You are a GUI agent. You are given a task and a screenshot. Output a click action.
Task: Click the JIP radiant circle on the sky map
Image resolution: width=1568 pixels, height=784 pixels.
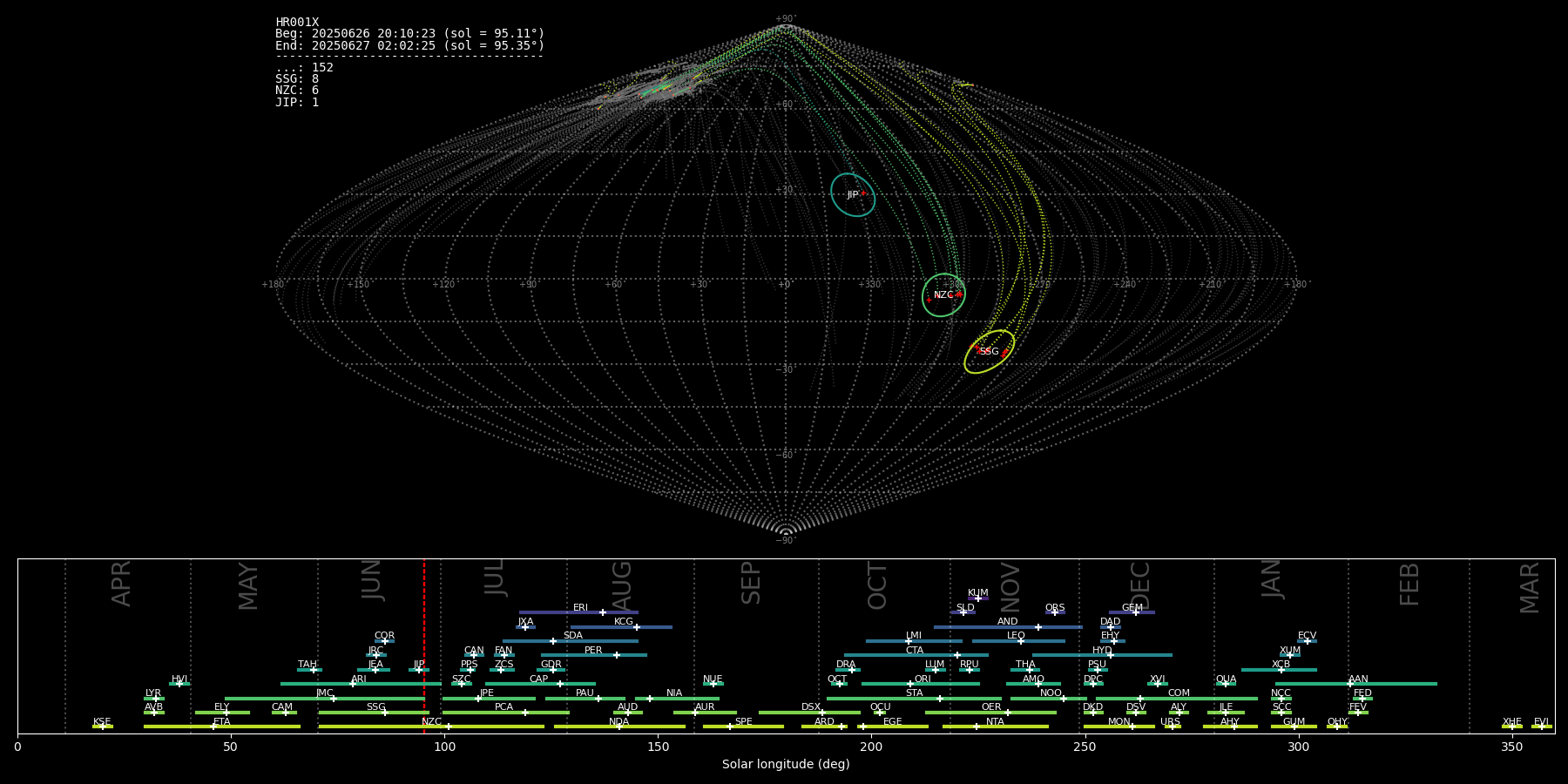tap(853, 195)
